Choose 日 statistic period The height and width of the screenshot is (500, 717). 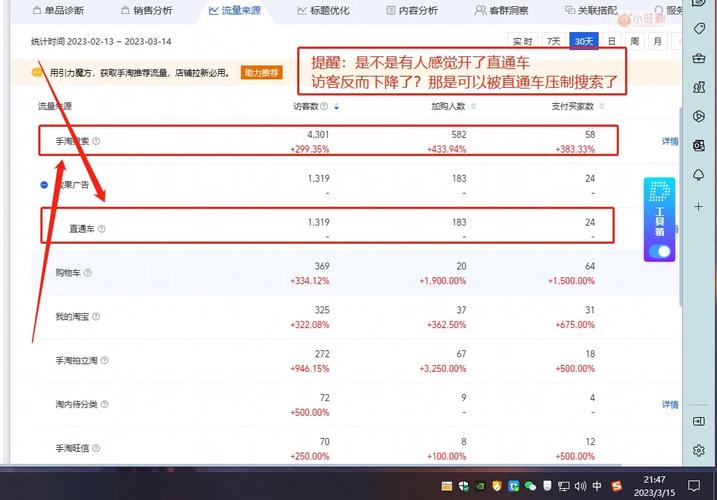pyautogui.click(x=612, y=41)
